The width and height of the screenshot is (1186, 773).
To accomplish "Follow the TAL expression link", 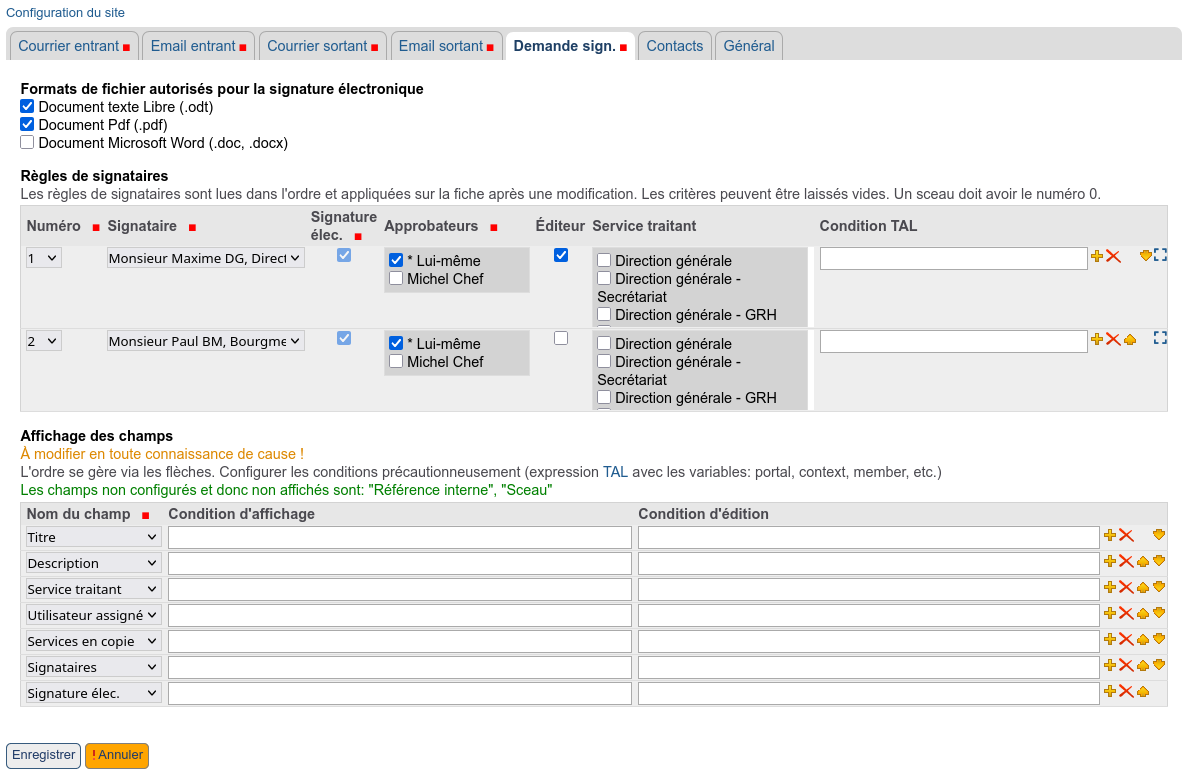I will click(x=615, y=472).
